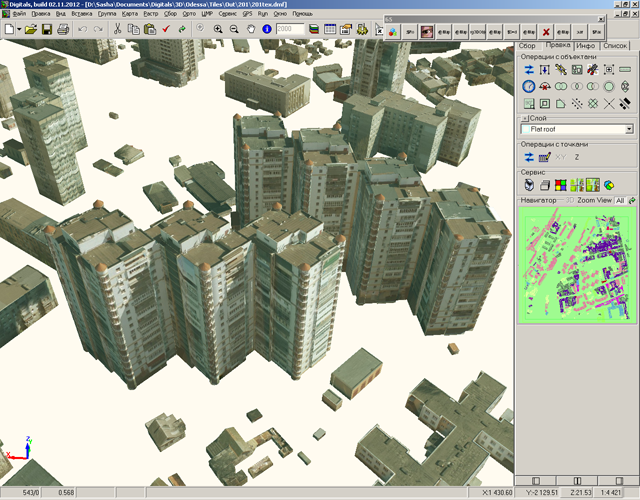This screenshot has height=500, width=640.
Task: Save the map with the floppy disk icon
Action: click(x=47, y=30)
